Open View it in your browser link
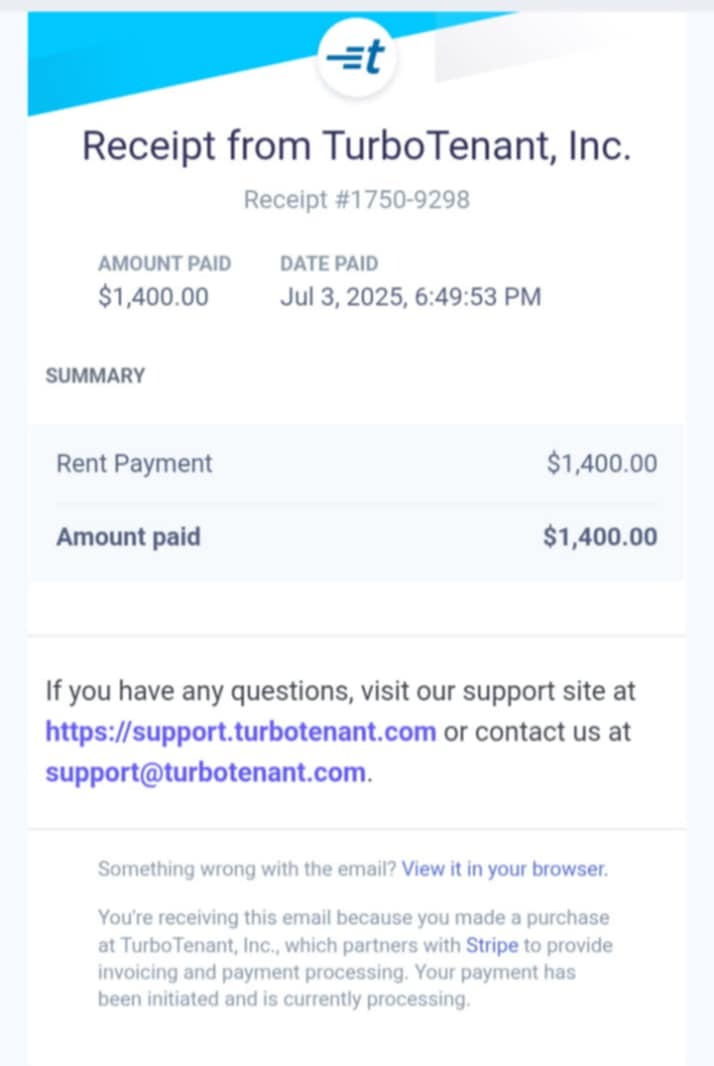714x1066 pixels. (505, 869)
